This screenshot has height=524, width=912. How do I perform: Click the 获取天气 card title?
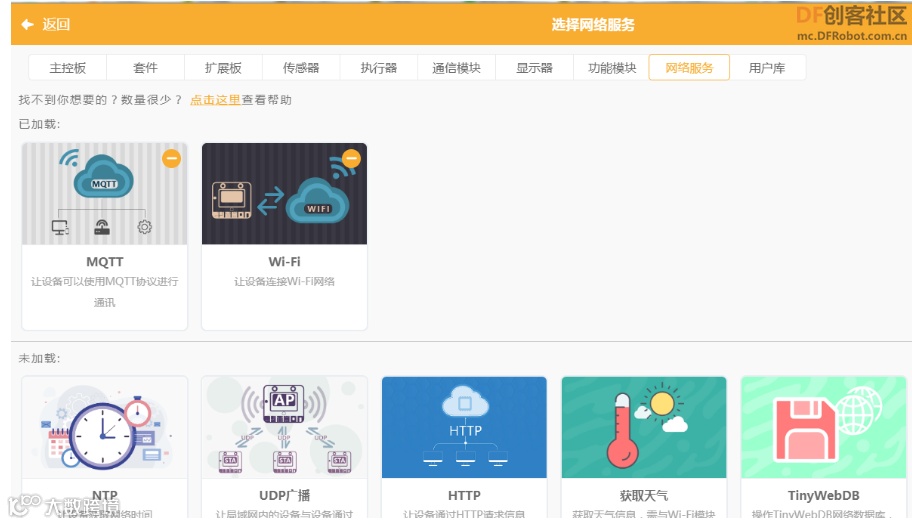pyautogui.click(x=644, y=496)
